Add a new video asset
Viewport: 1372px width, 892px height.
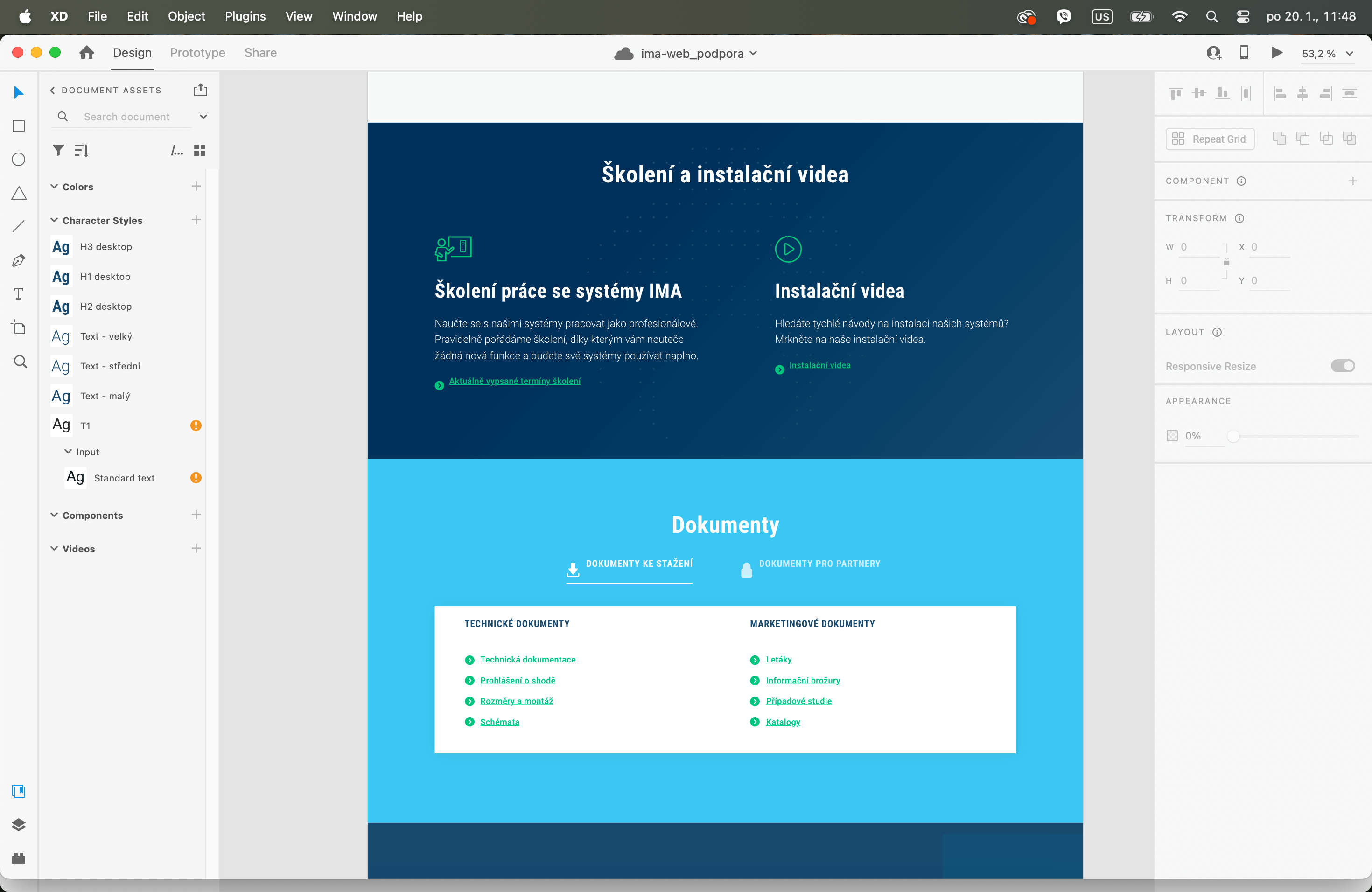tap(196, 548)
